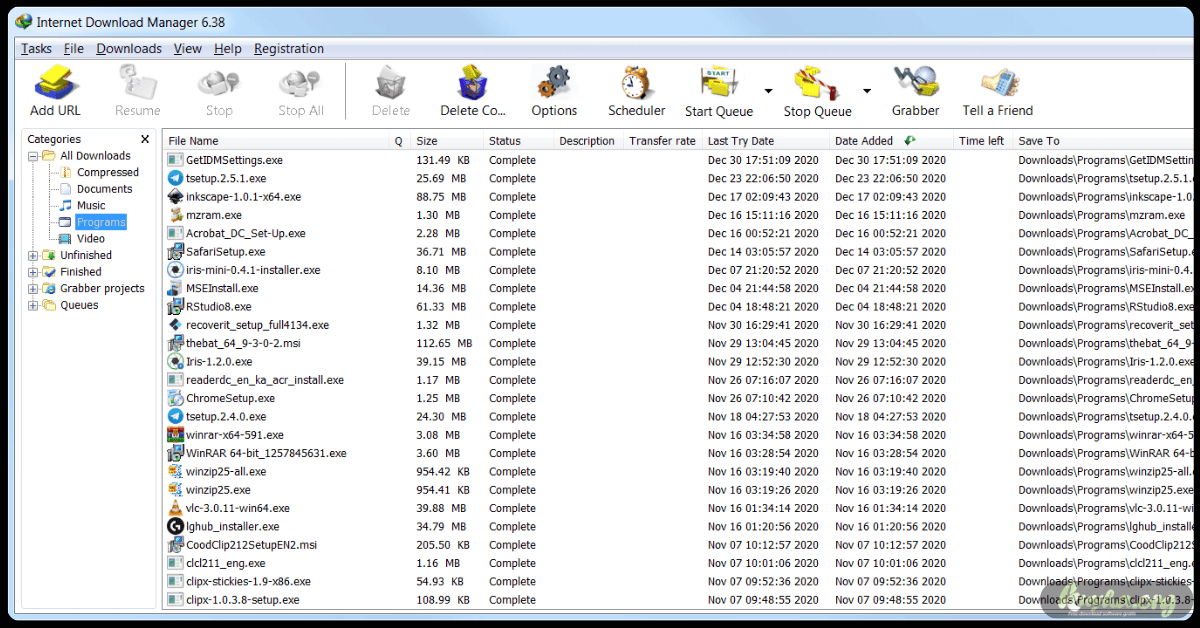Click the Delete Completed toolbar icon

pyautogui.click(x=472, y=83)
